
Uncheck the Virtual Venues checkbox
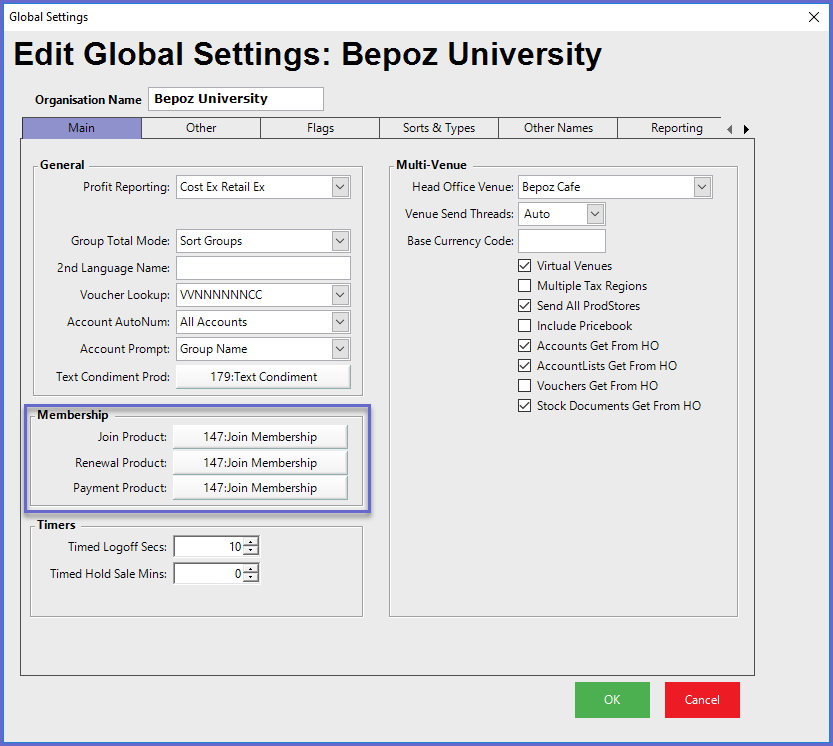(x=525, y=266)
